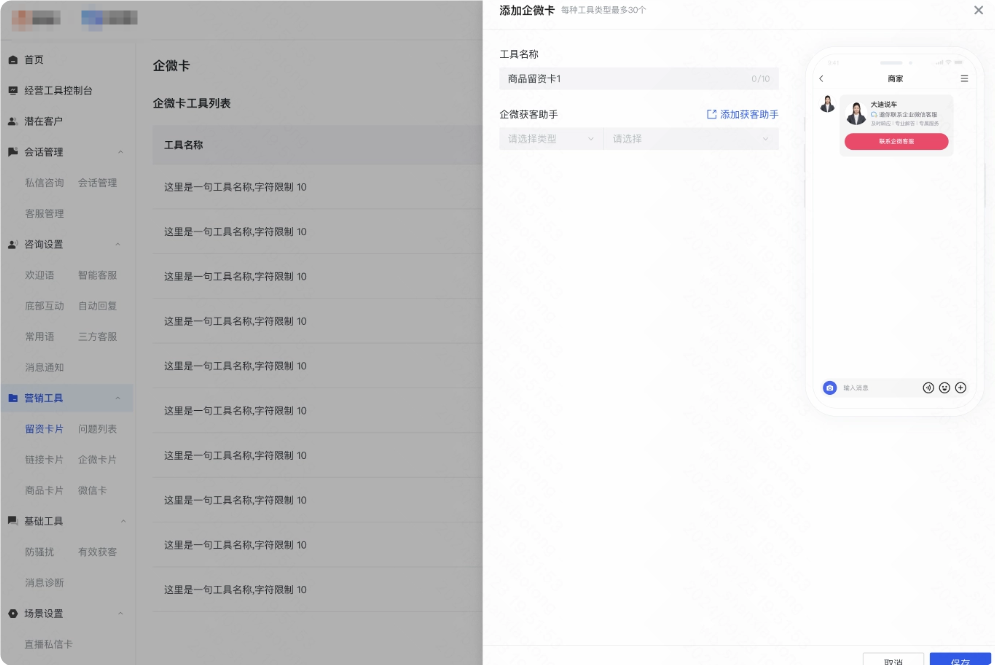Open 企微卡片 in the sidebar

pyautogui.click(x=97, y=459)
